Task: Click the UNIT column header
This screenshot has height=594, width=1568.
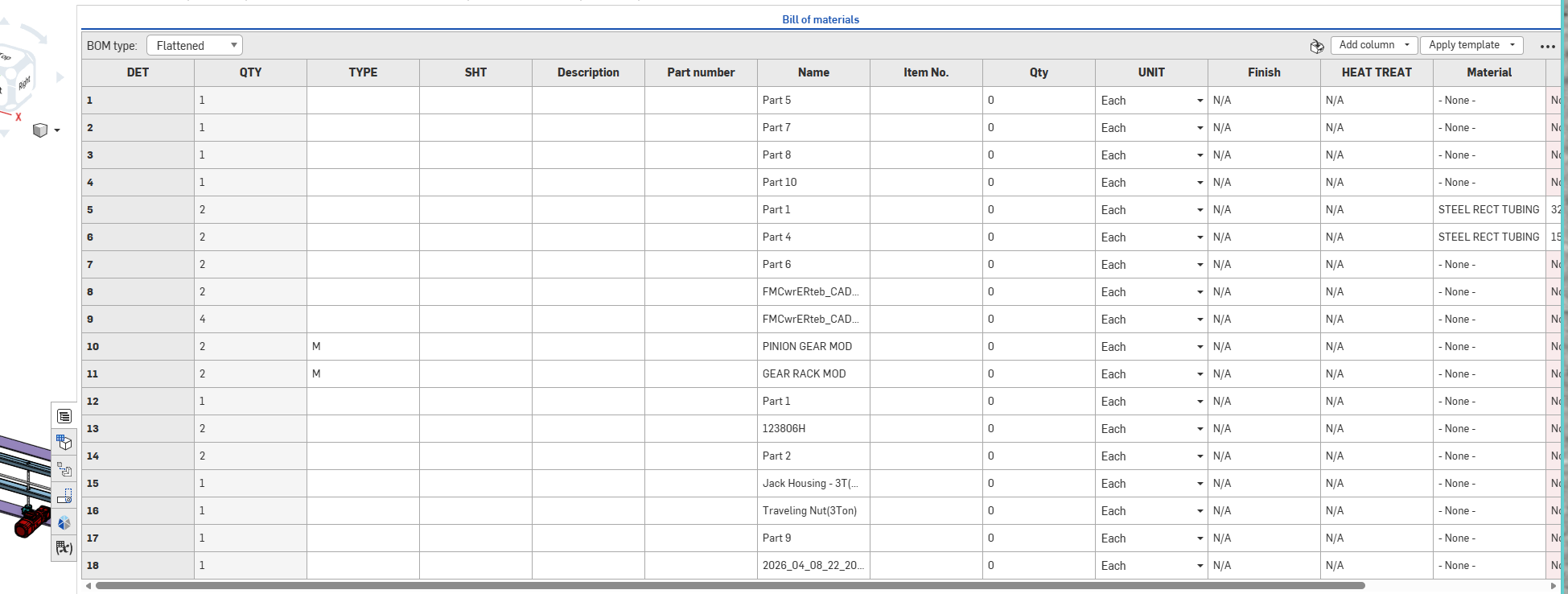Action: click(1151, 72)
